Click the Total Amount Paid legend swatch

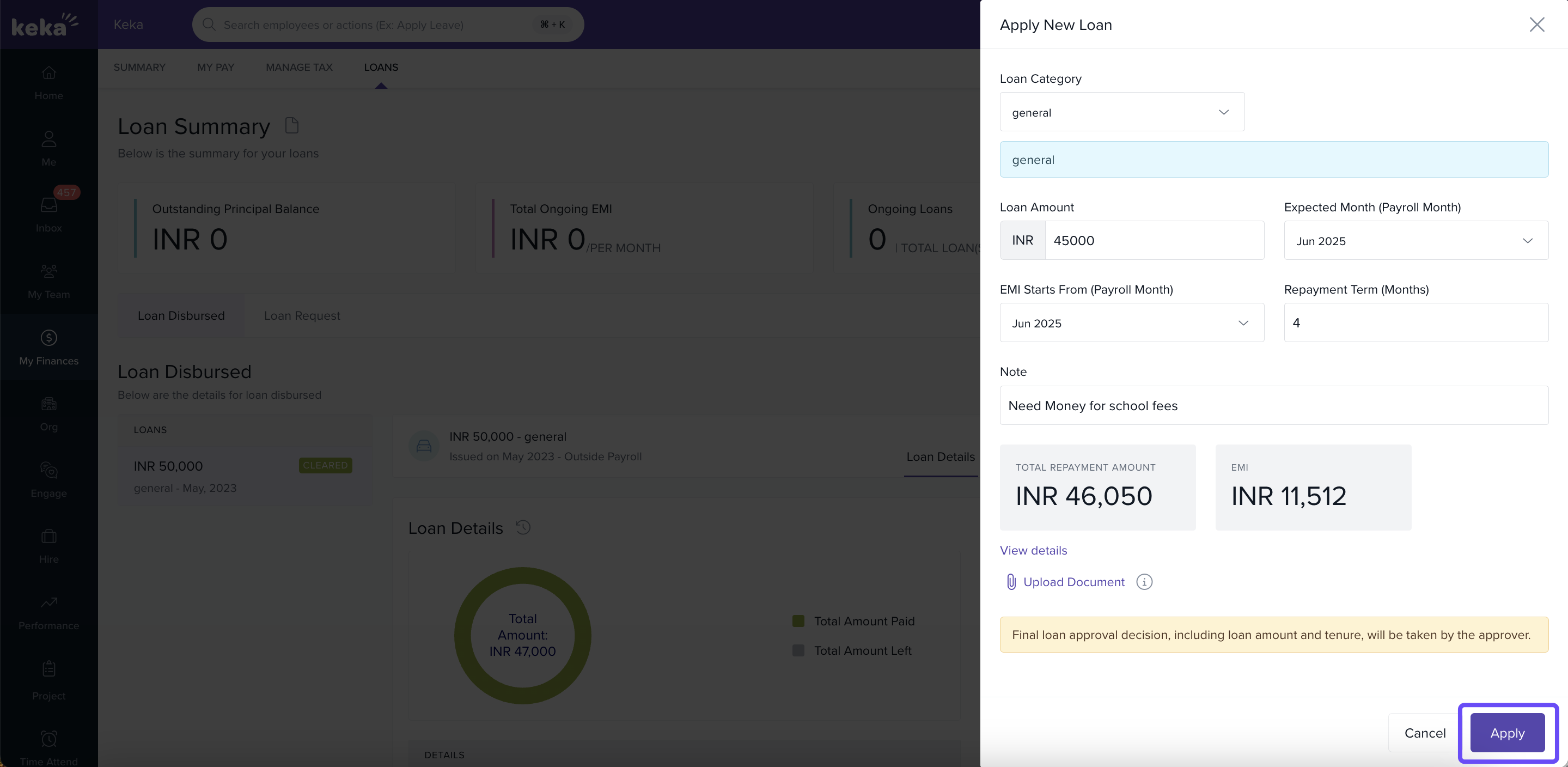click(x=798, y=621)
